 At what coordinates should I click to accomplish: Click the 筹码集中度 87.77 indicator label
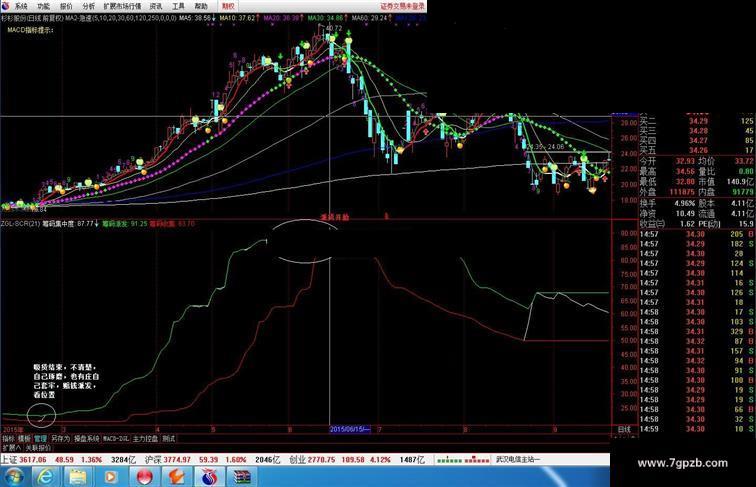(x=70, y=224)
